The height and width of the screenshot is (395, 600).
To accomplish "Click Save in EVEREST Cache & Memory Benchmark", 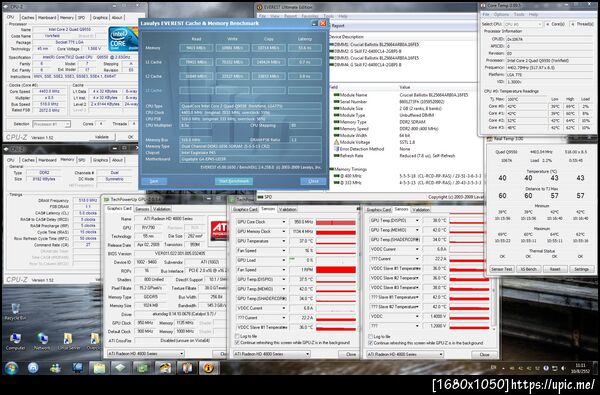I will point(154,181).
